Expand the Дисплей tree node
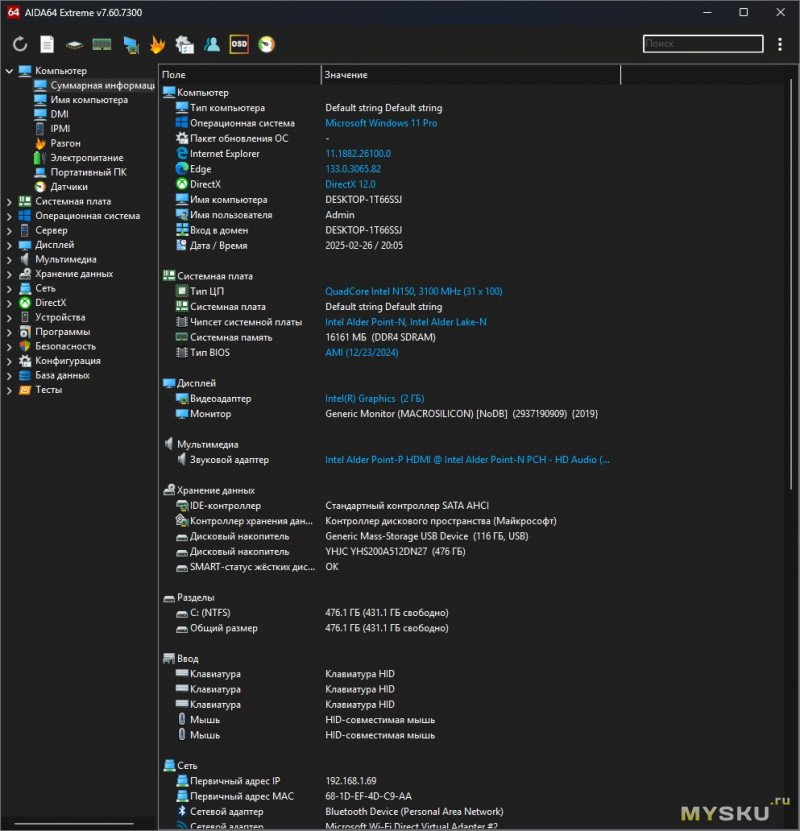This screenshot has width=800, height=831. click(9, 245)
